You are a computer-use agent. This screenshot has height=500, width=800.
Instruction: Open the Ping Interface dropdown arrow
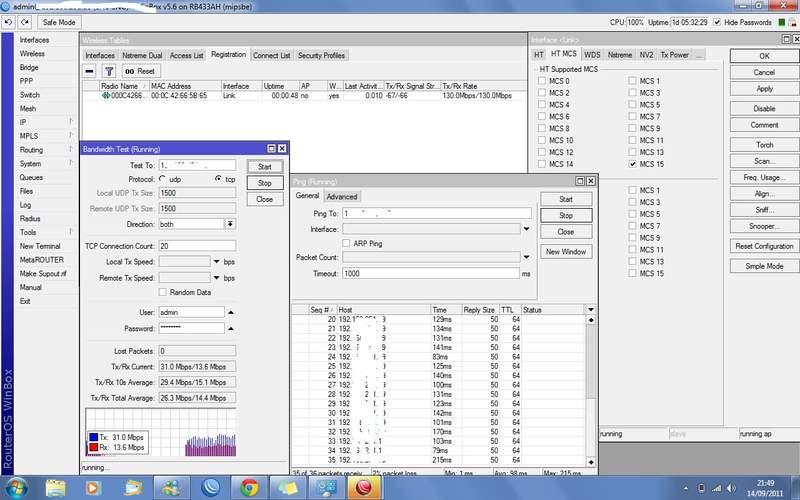tap(527, 229)
